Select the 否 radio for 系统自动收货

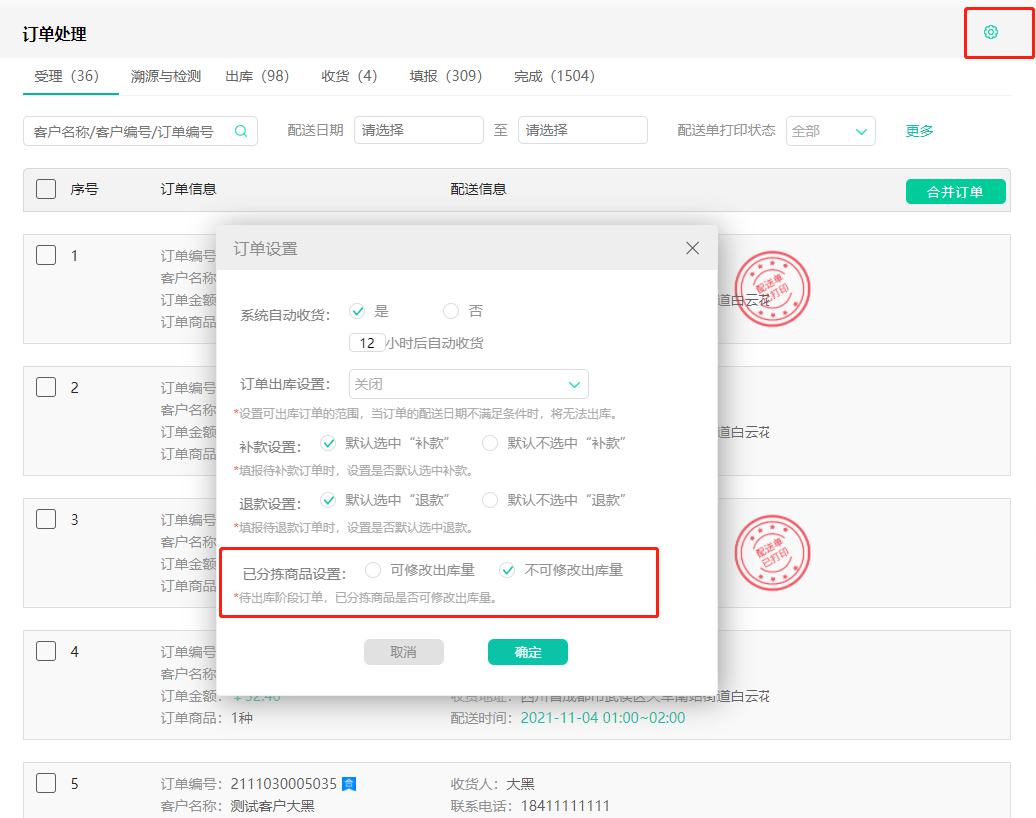click(450, 310)
